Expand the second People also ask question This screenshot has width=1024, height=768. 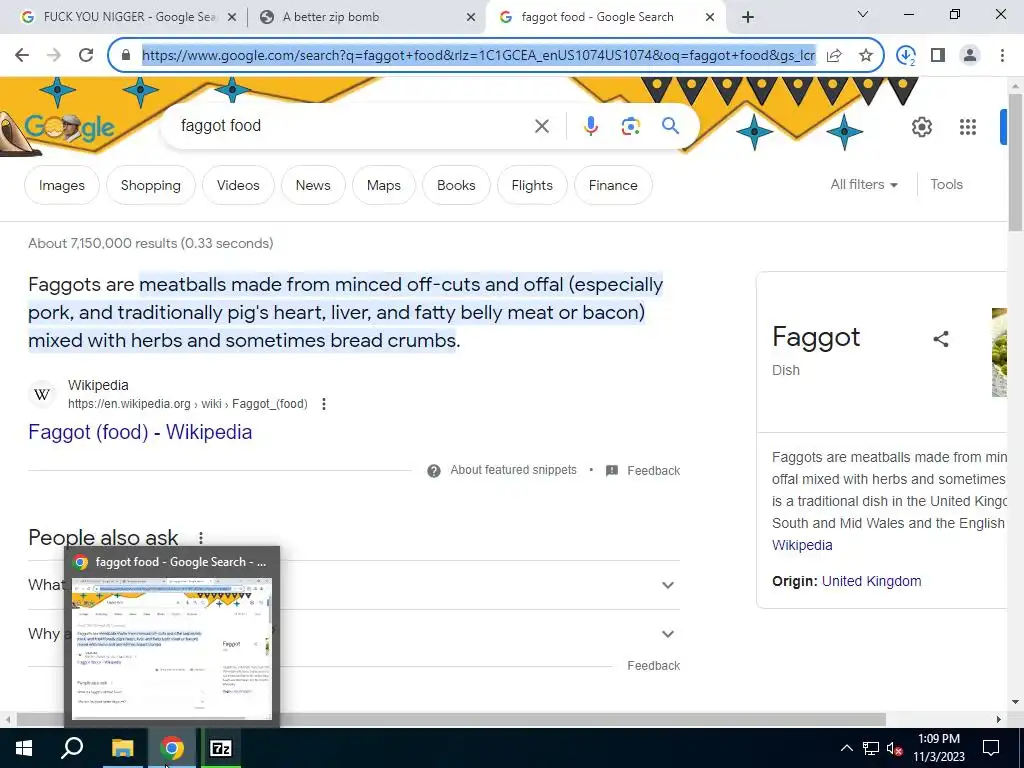354,634
